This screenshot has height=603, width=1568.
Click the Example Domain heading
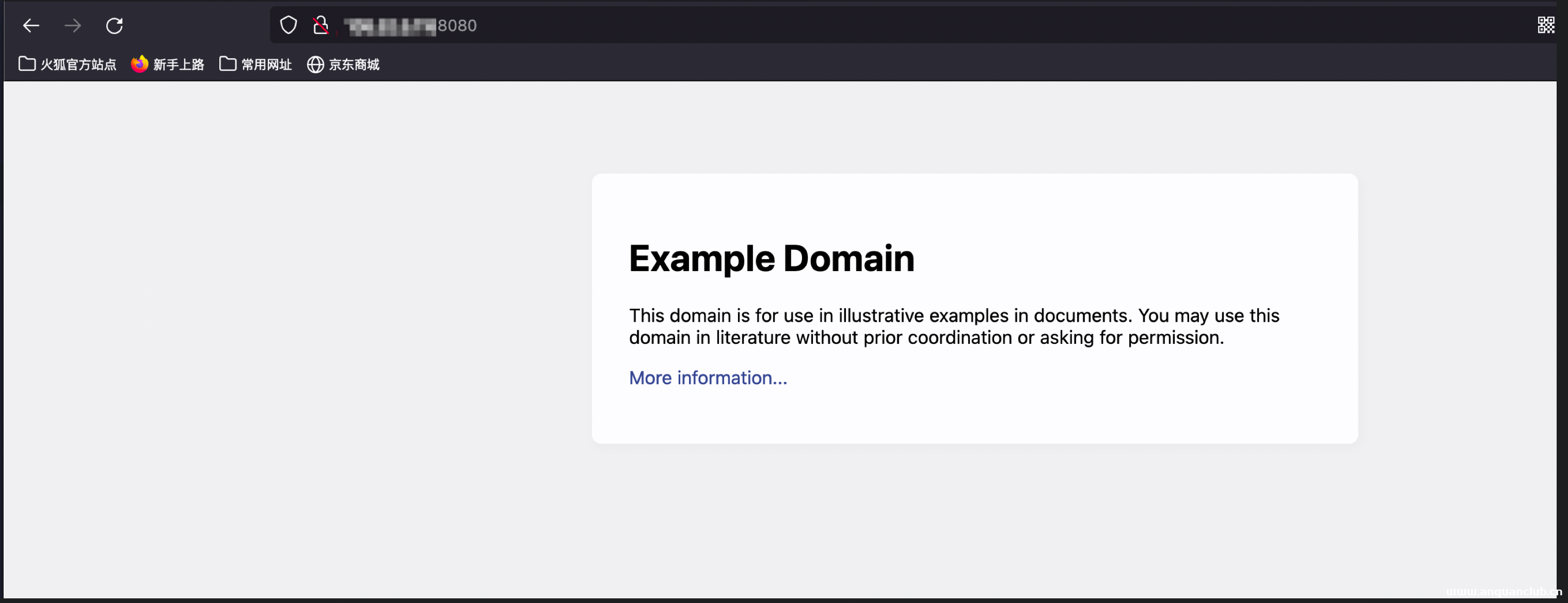click(771, 258)
